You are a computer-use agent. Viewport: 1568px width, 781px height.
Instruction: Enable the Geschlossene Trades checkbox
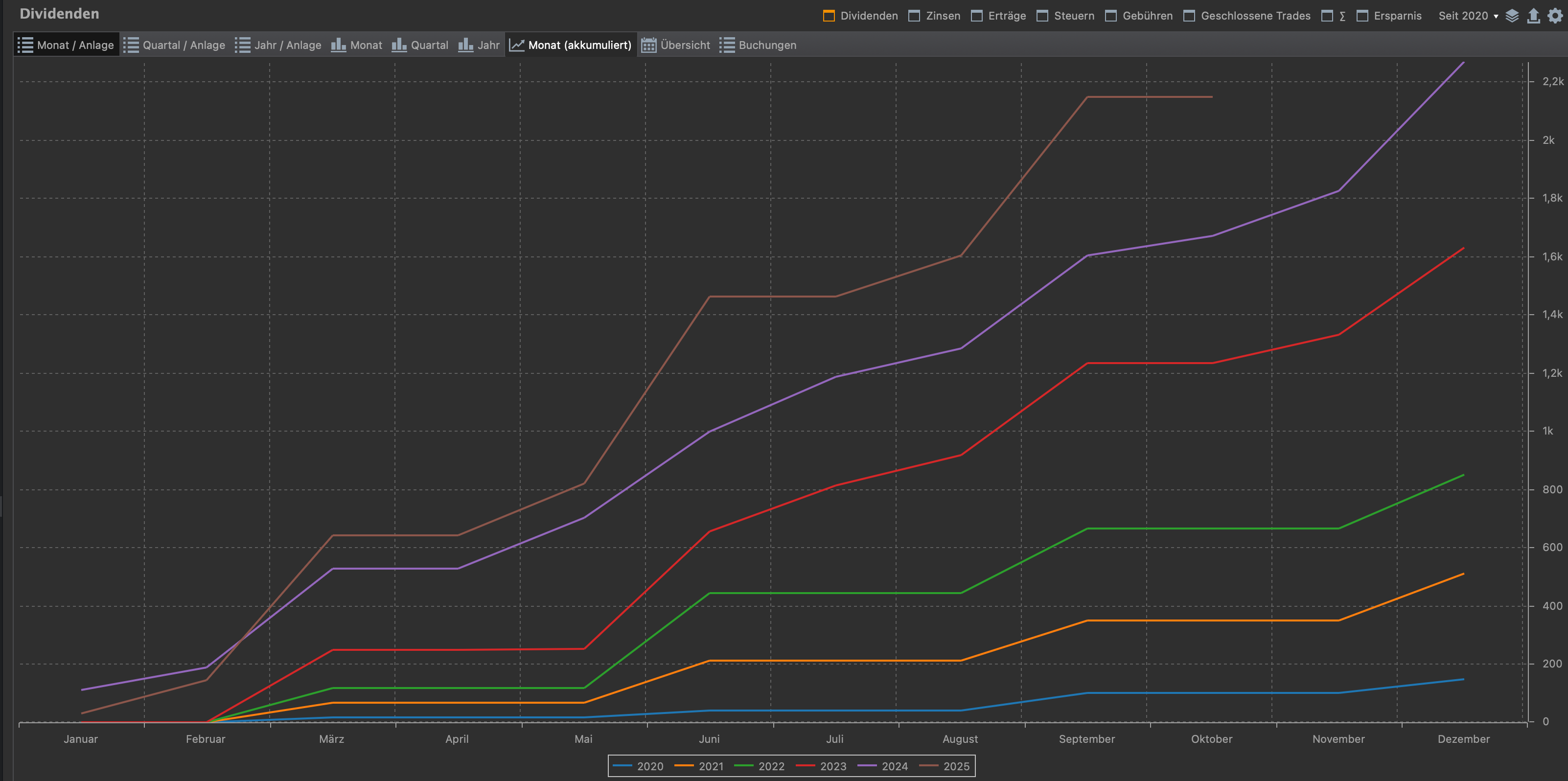click(x=1189, y=16)
